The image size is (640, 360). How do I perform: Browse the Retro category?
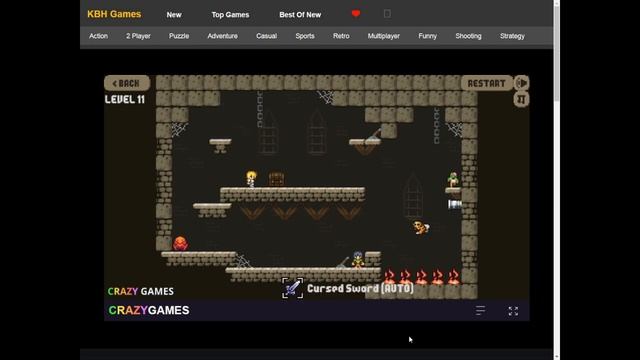(341, 36)
